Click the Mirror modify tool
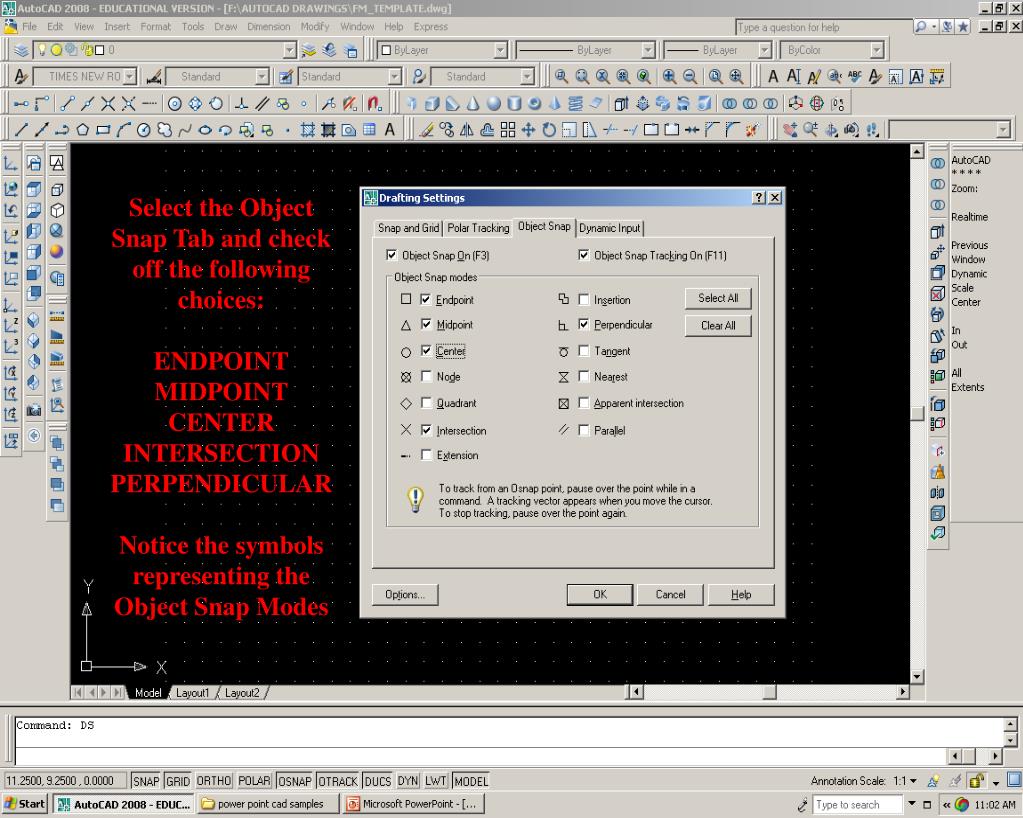Screen dimensions: 1023x818 467,130
